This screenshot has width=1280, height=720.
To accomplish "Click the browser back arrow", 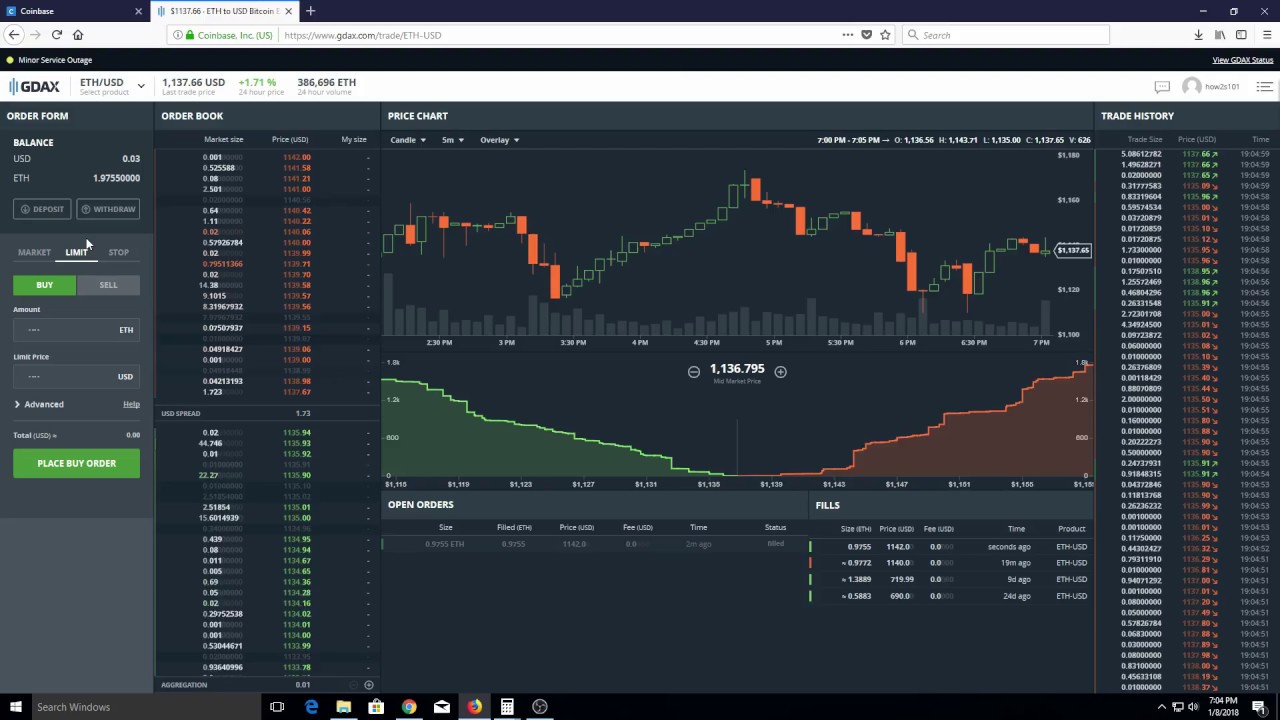I will pos(13,35).
